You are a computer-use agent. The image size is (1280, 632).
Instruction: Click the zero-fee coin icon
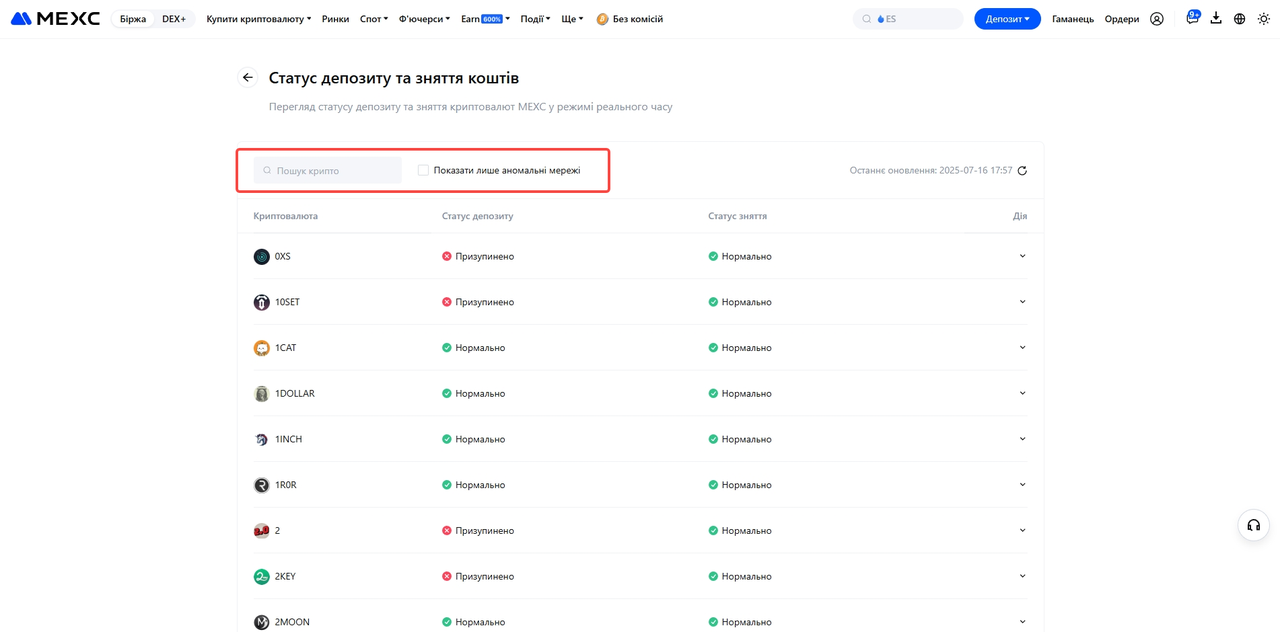[x=602, y=19]
